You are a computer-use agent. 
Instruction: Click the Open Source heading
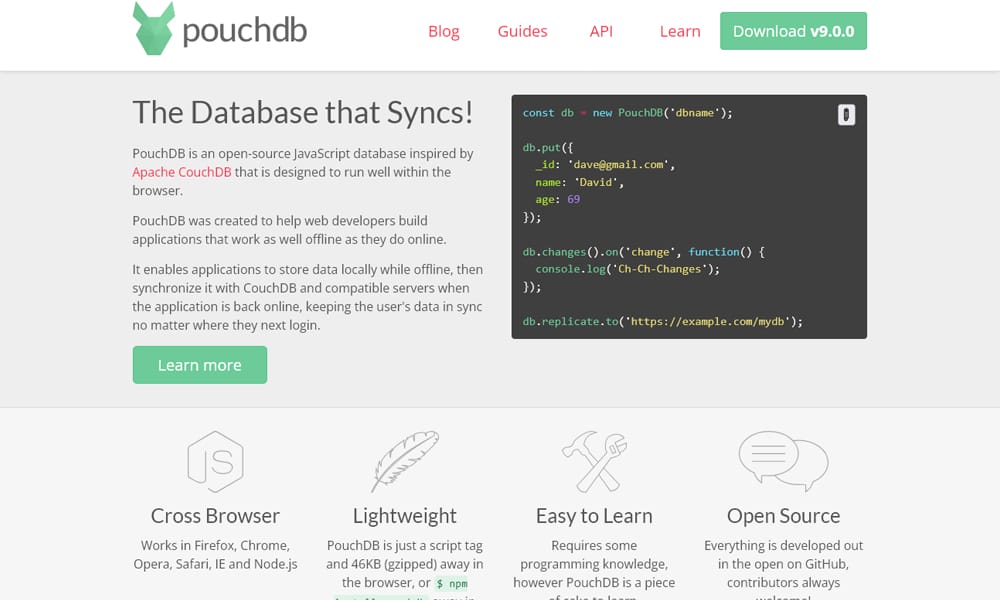click(x=783, y=516)
